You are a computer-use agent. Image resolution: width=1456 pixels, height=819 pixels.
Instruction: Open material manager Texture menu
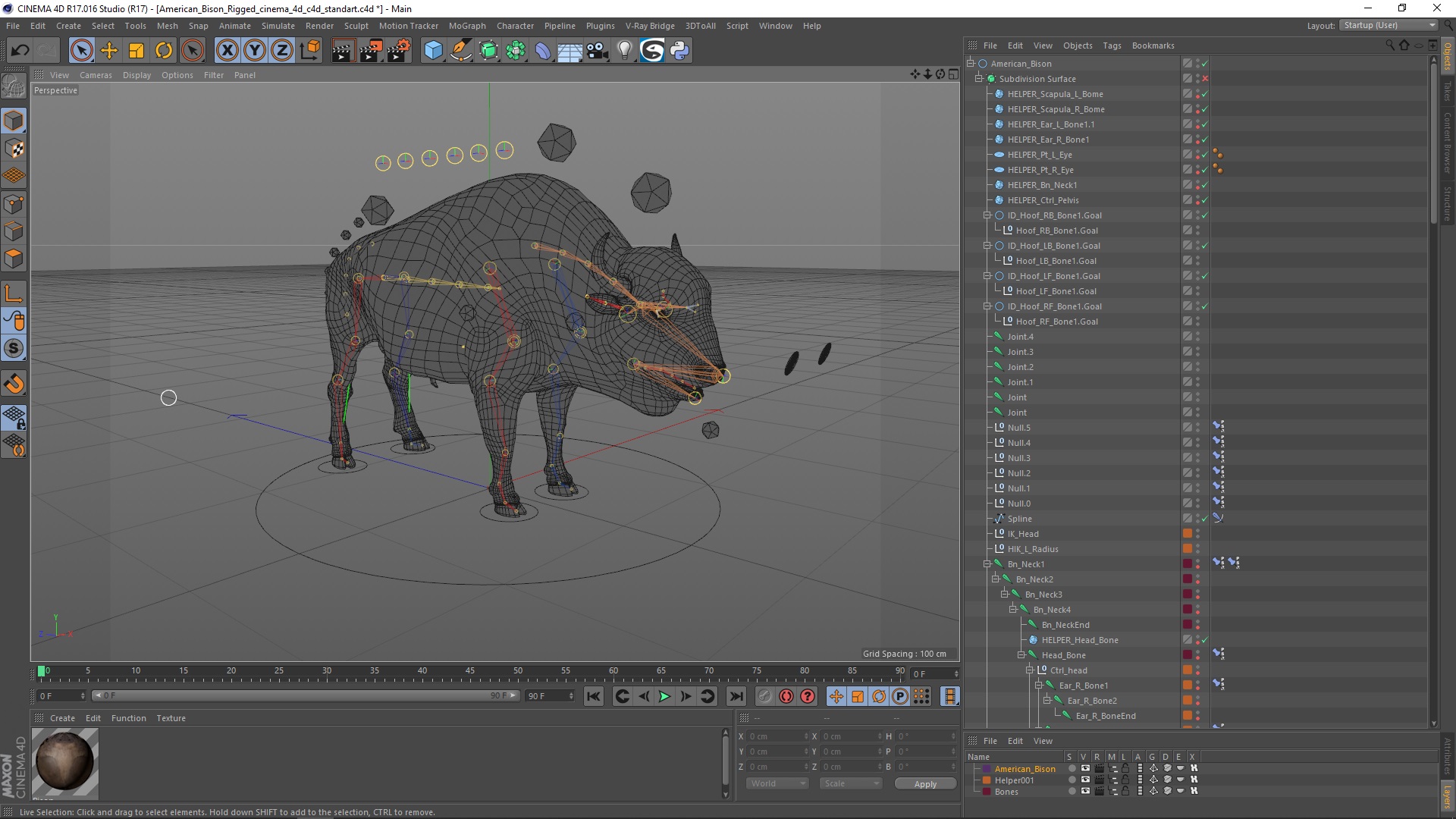(171, 718)
